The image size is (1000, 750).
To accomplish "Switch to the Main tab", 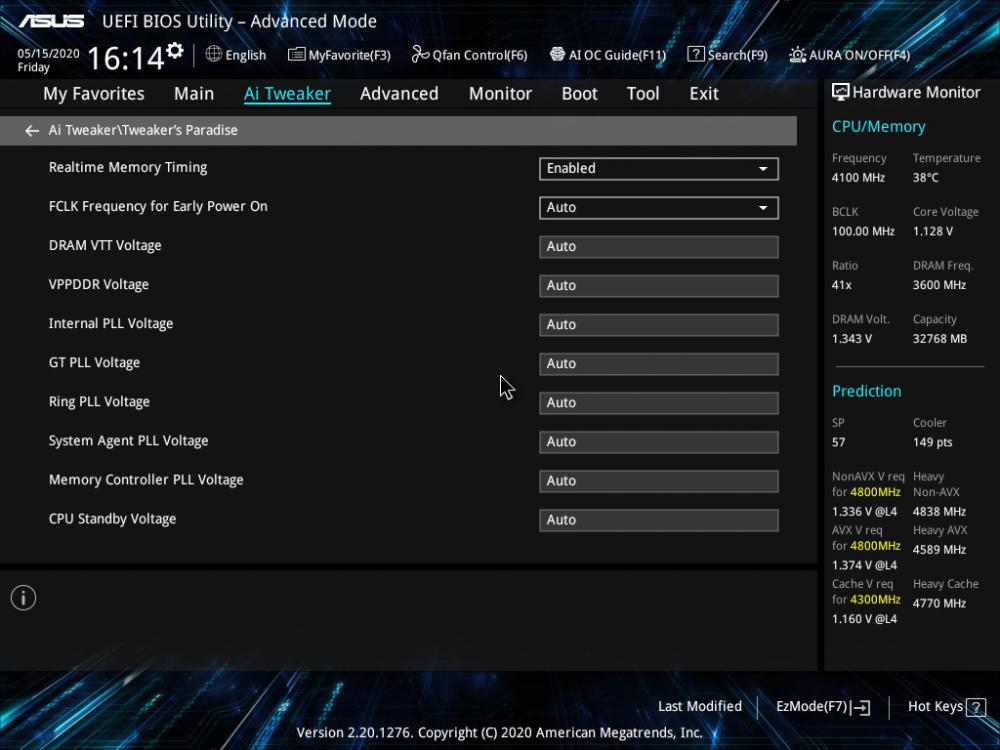I will point(194,94).
